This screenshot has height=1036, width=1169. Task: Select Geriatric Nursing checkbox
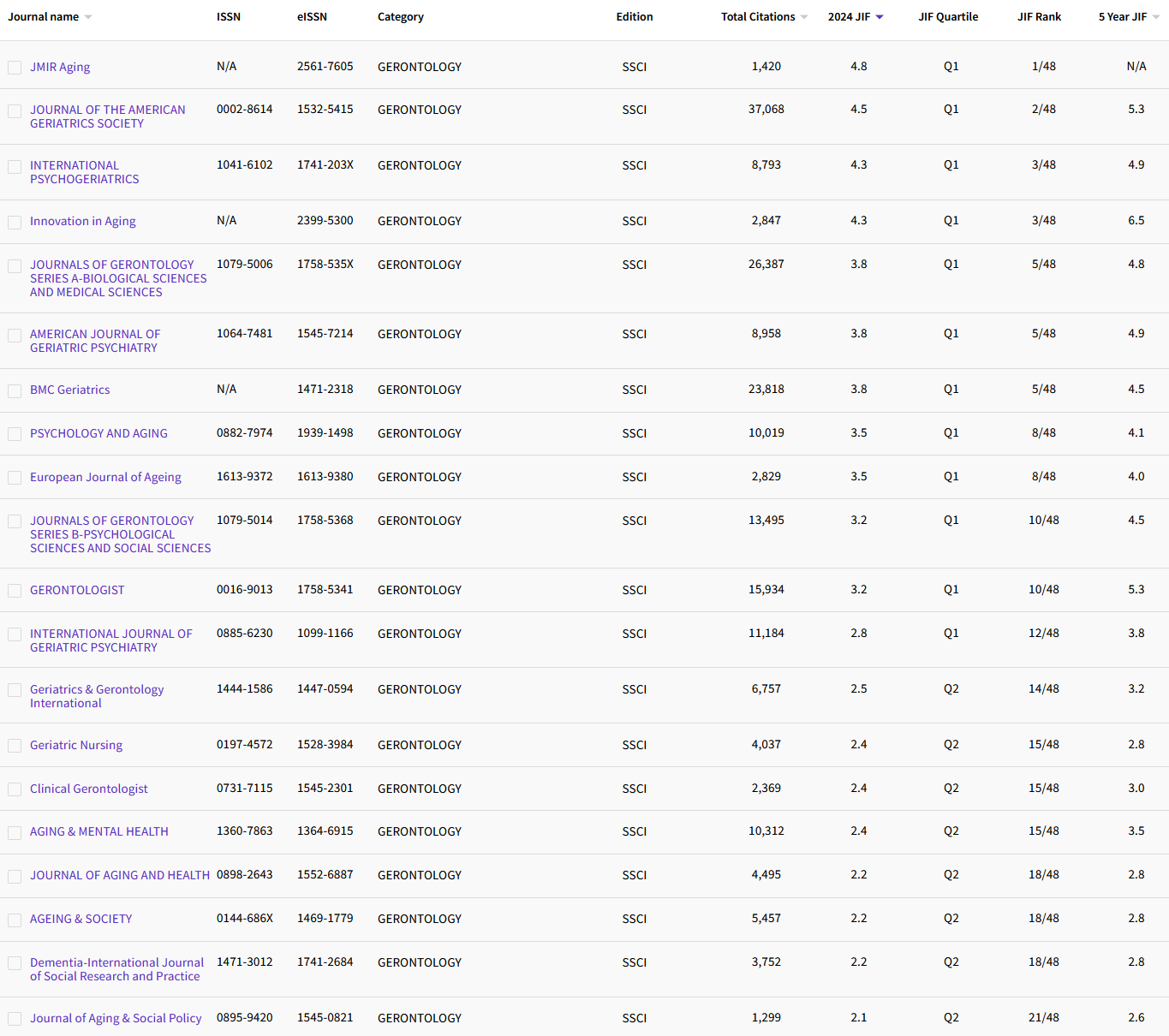[x=15, y=747]
